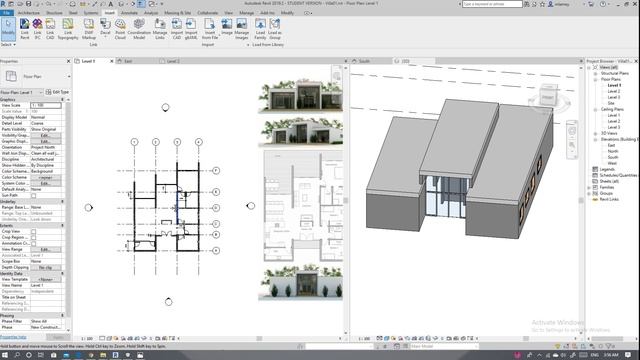This screenshot has width=640, height=360.
Task: Toggle the Sun Path checkbox
Action: point(34,196)
